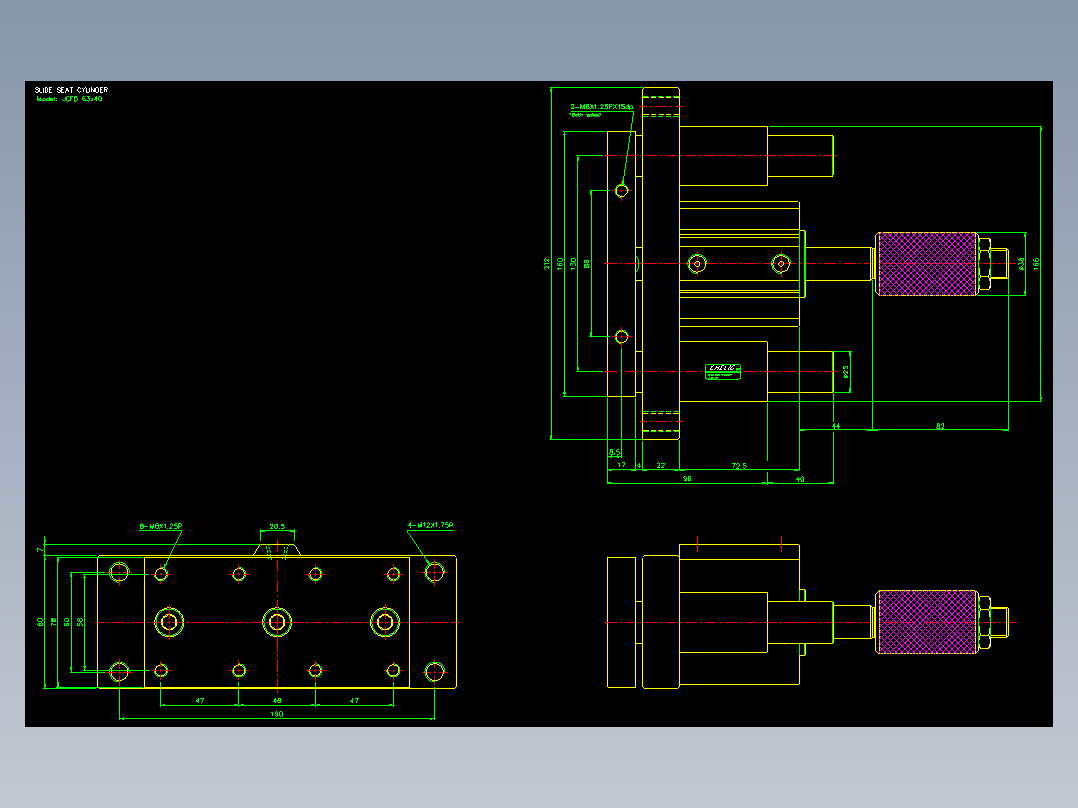Select the 8-M8X1.25P hole callout
This screenshot has height=808, width=1078.
pyautogui.click(x=161, y=527)
